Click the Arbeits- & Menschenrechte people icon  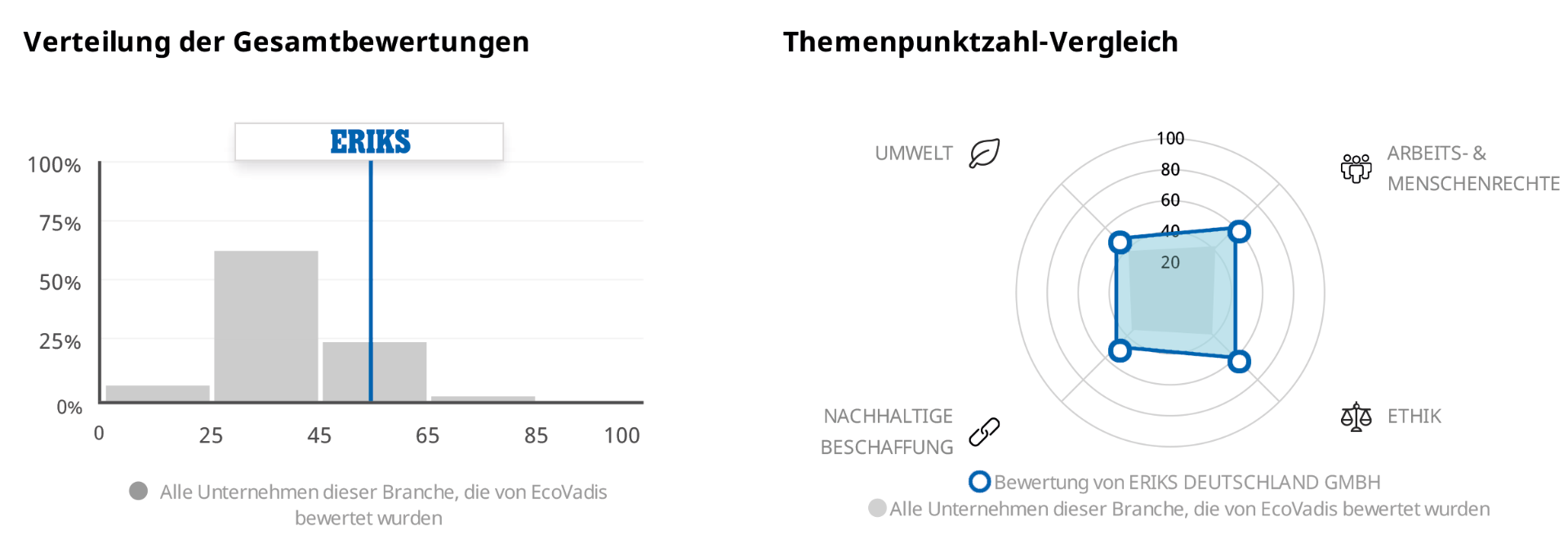pyautogui.click(x=1356, y=168)
